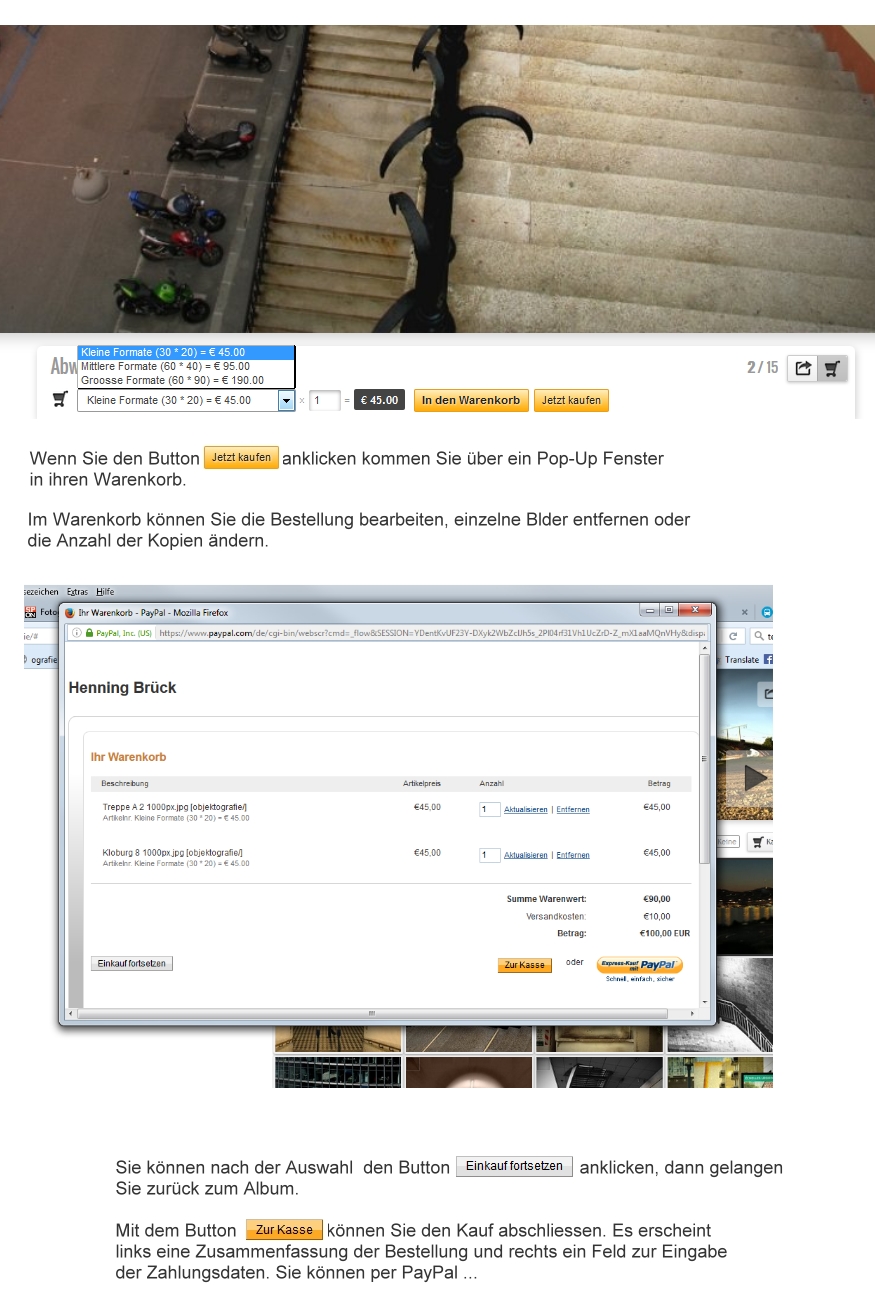Click Zur Kasse button in the PayPal cart

524,965
